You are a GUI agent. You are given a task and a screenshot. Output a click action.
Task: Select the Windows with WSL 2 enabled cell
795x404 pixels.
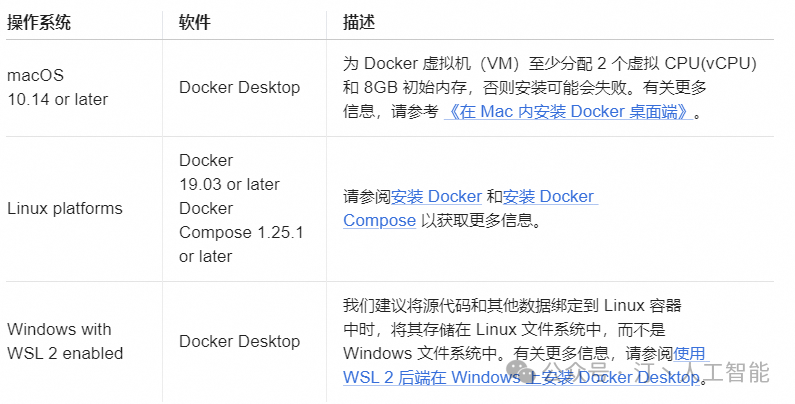coord(65,341)
